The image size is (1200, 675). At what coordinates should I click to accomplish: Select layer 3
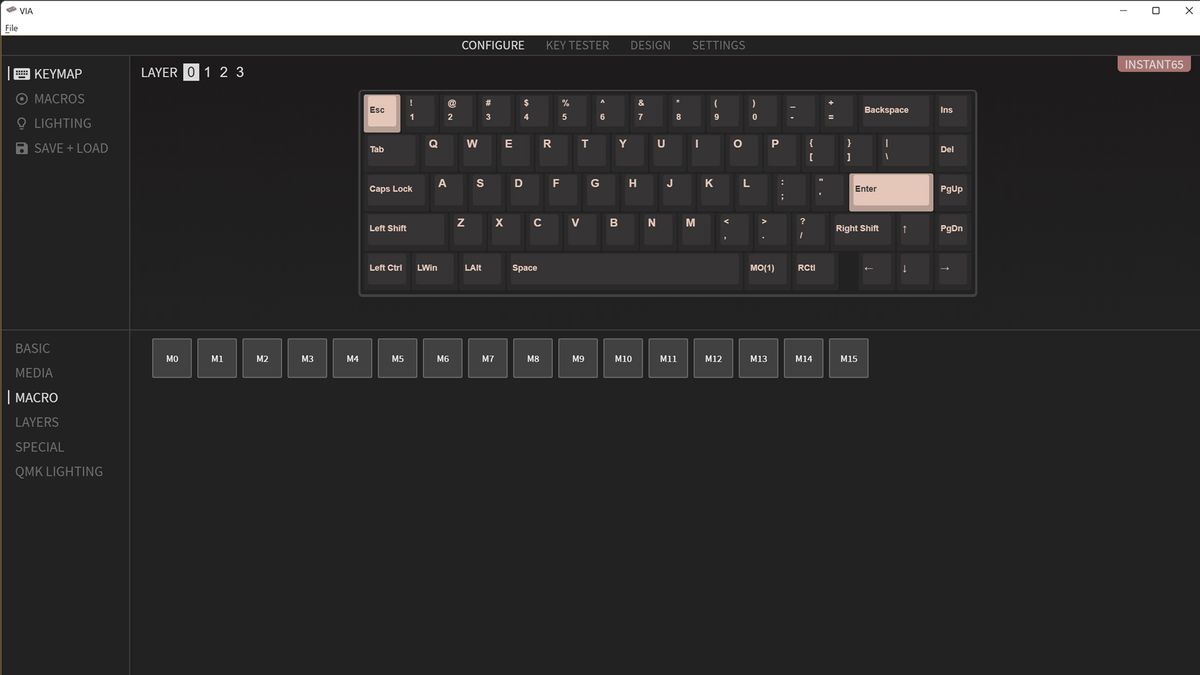tap(240, 72)
